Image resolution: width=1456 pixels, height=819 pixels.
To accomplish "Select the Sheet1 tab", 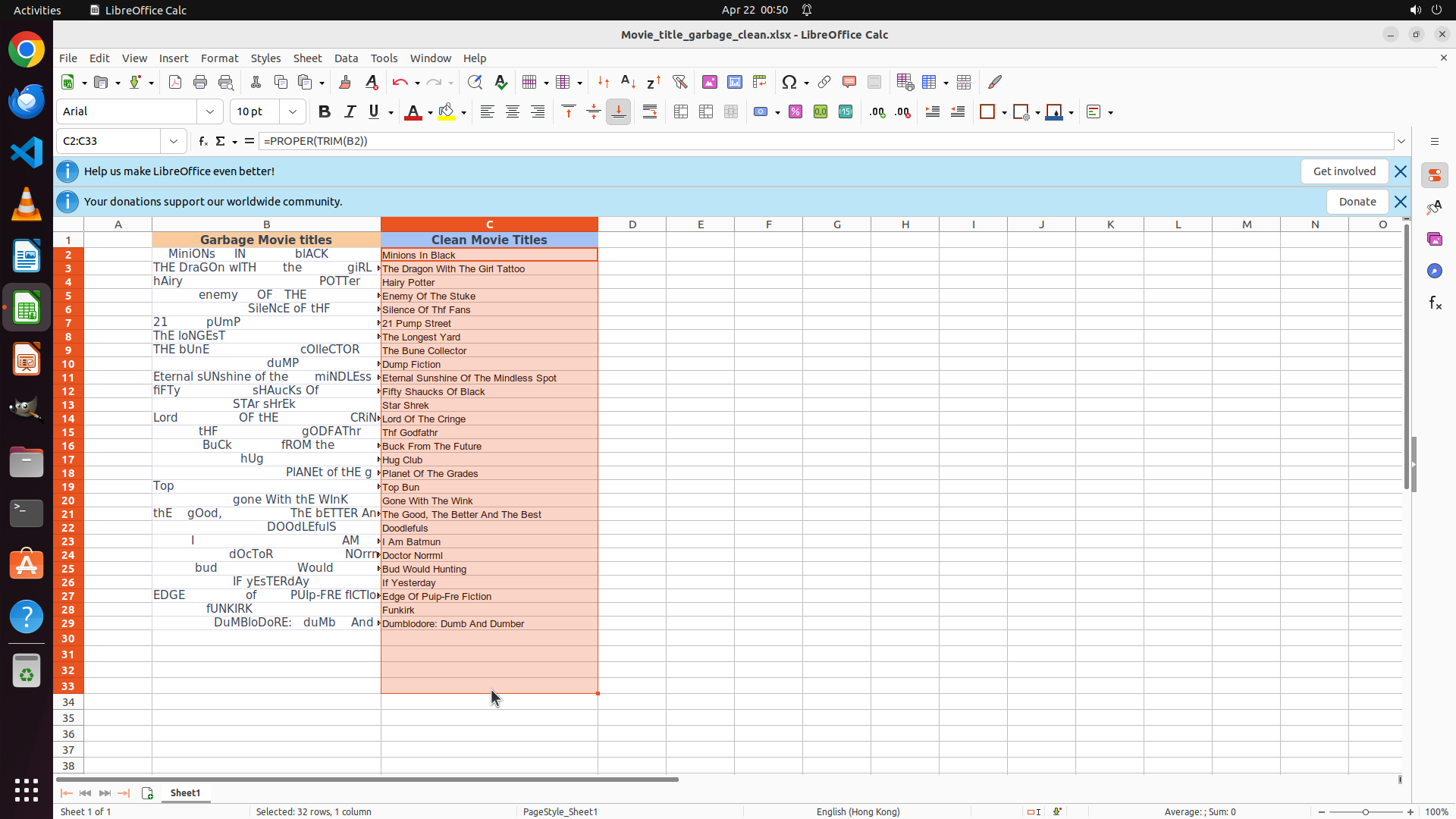I will [185, 792].
